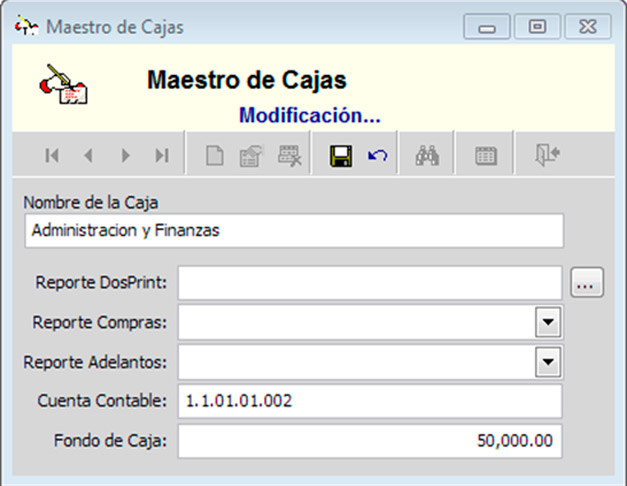
Task: Focus the Fondo de Caja amount field
Action: pos(369,440)
